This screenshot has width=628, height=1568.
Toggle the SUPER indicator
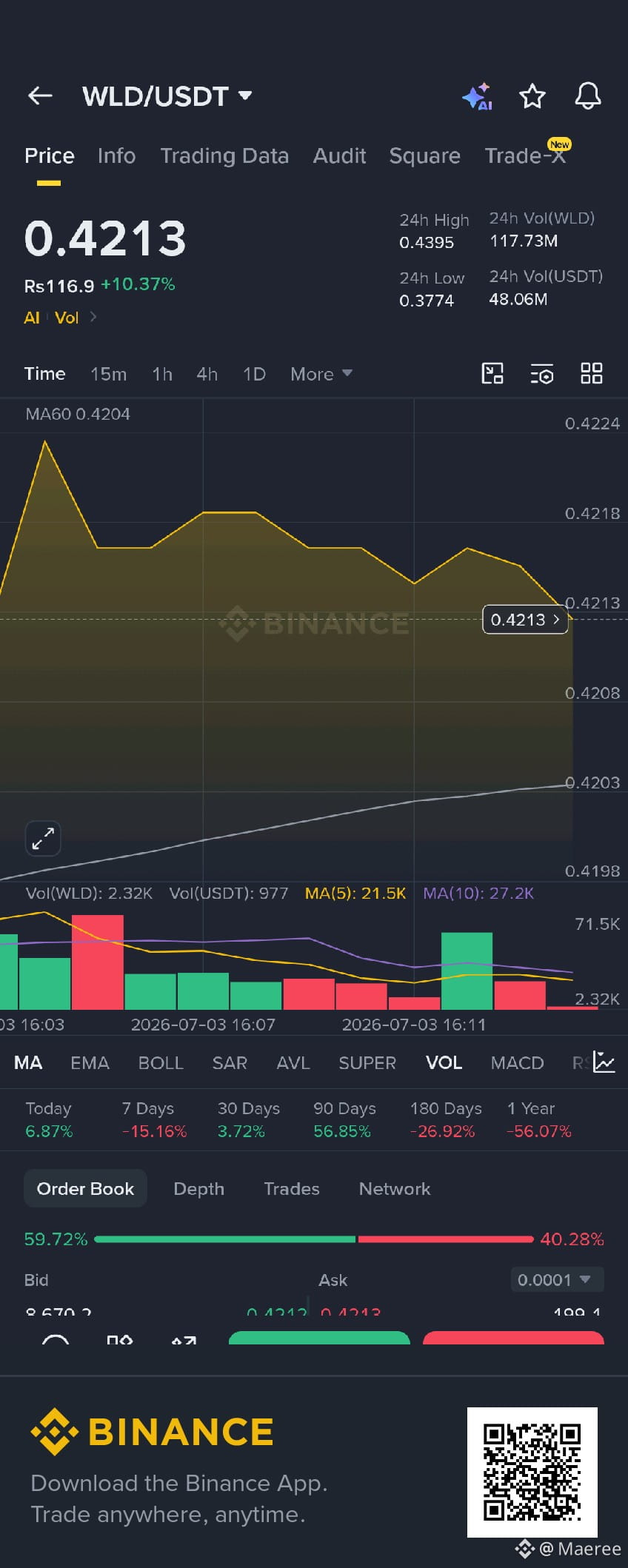[x=367, y=1063]
